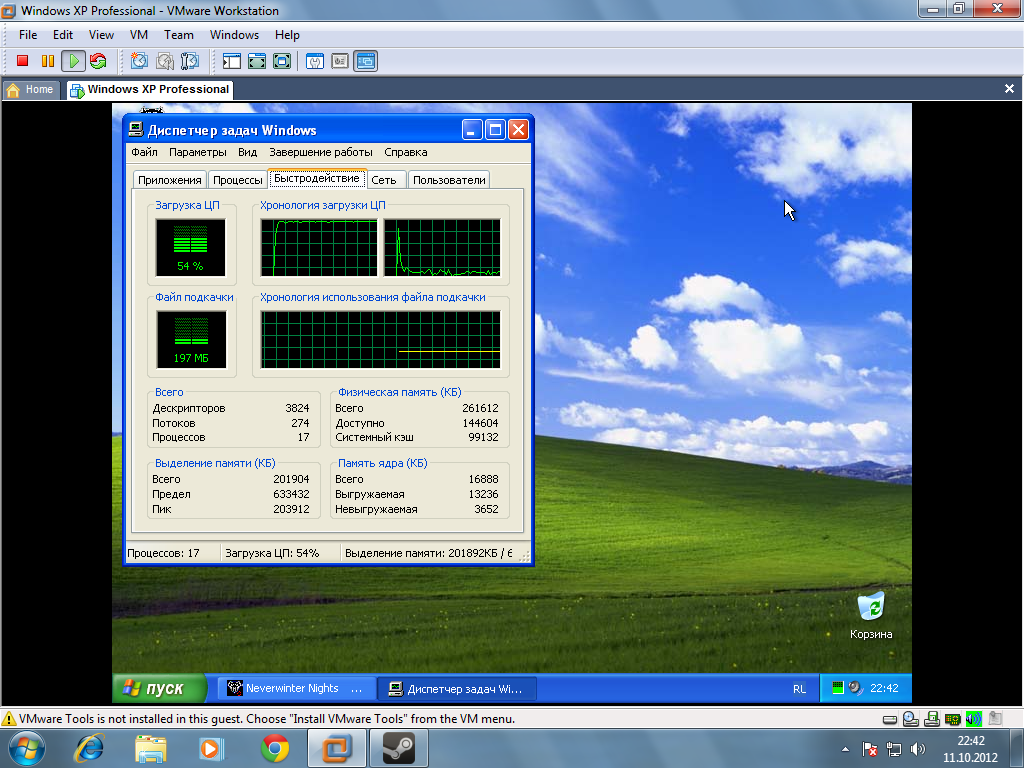
Task: Open Параметры menu in Task Manager
Action: (x=198, y=152)
